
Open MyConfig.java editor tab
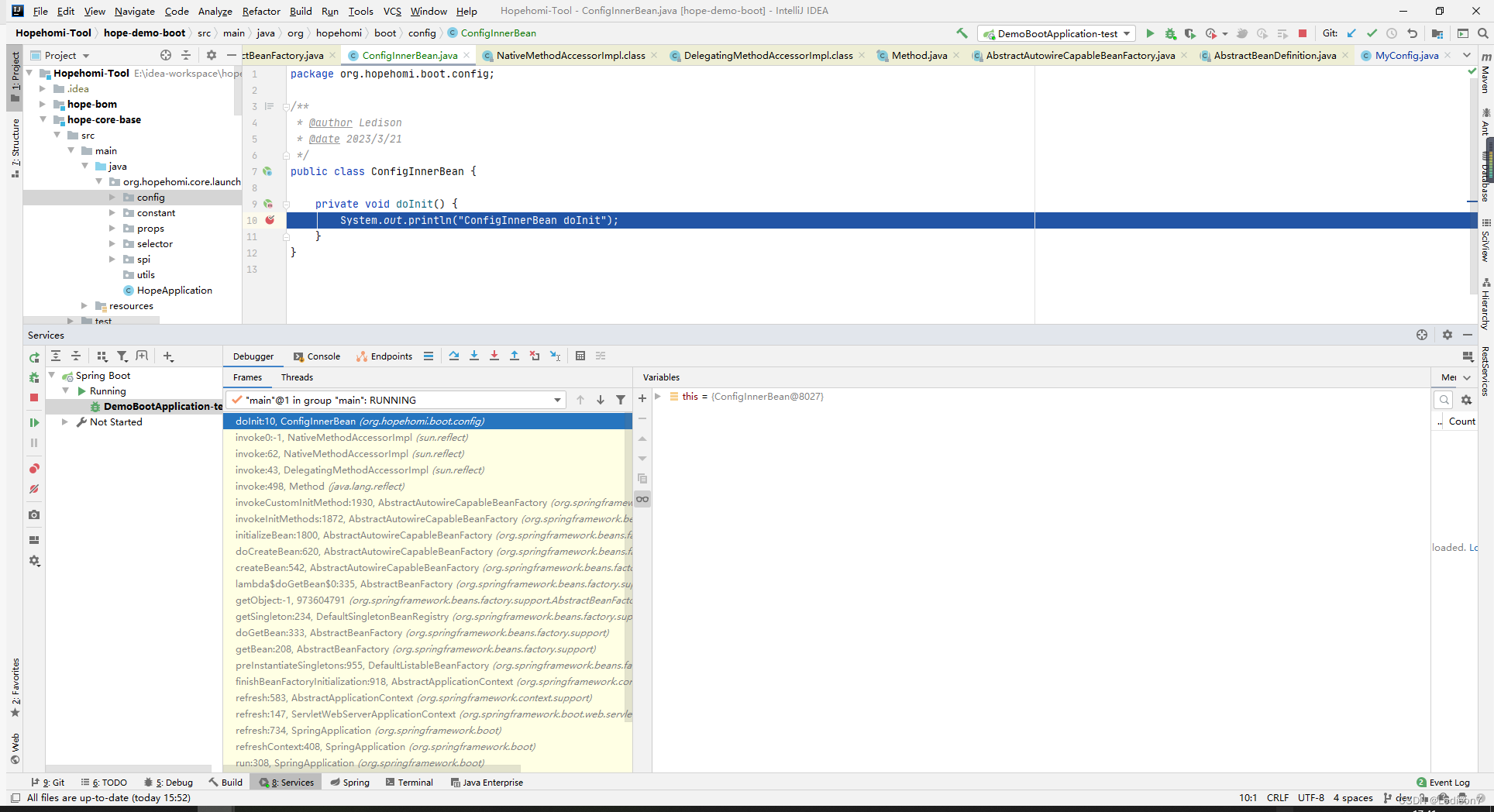coord(1406,55)
